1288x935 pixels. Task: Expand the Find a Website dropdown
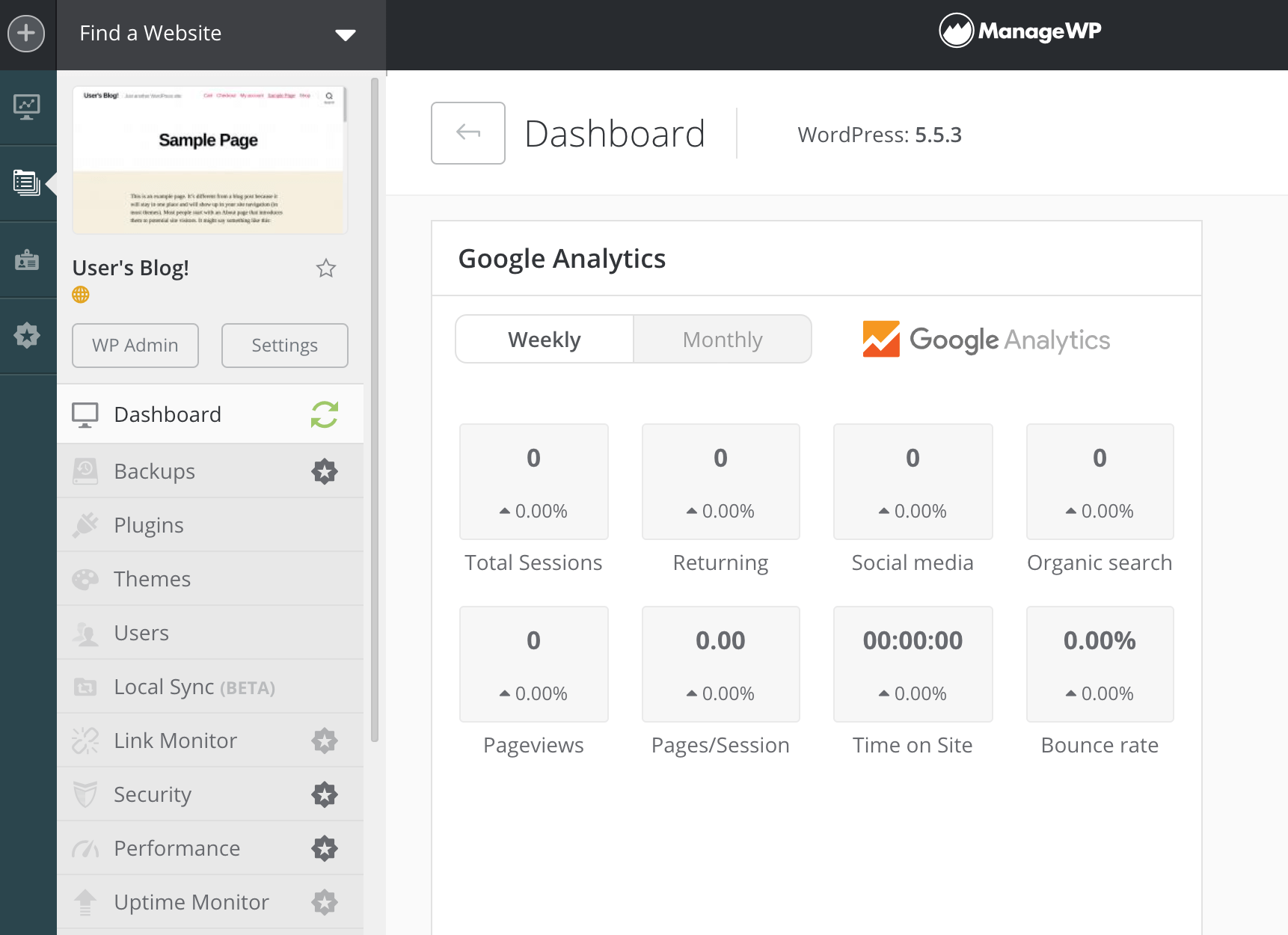[221, 34]
